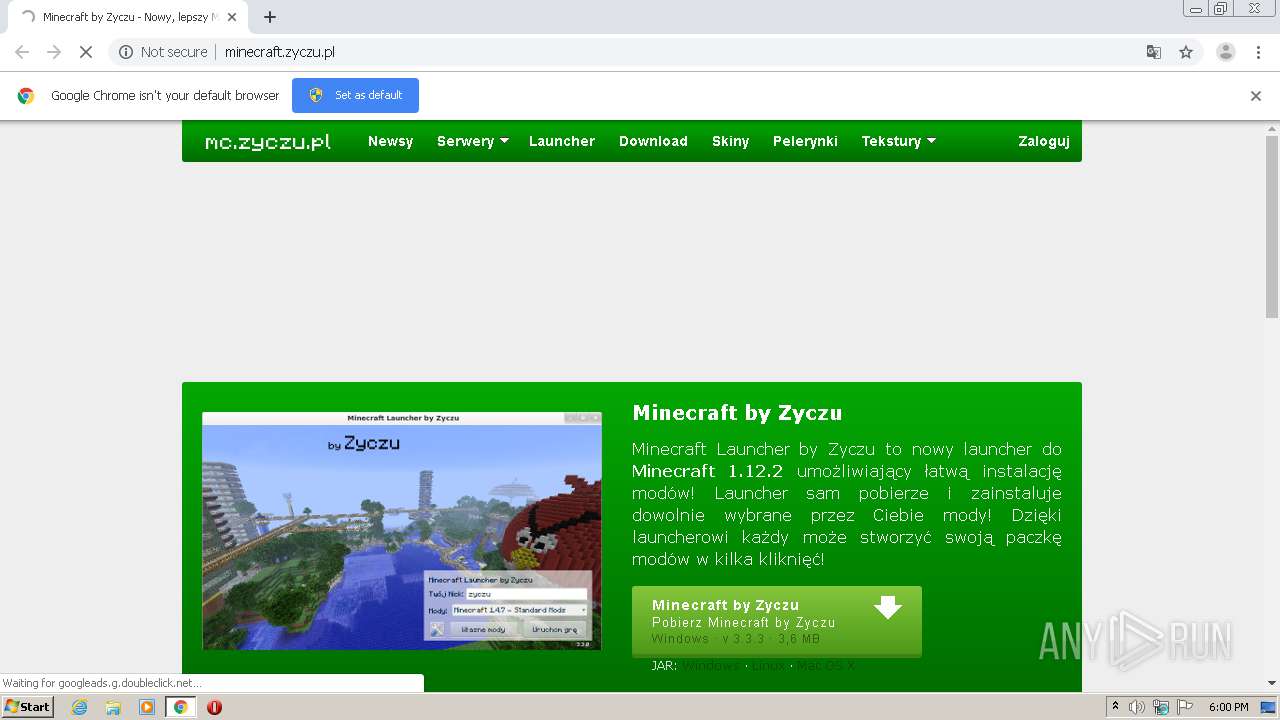The image size is (1280, 720).
Task: Open the Download menu item
Action: [653, 141]
